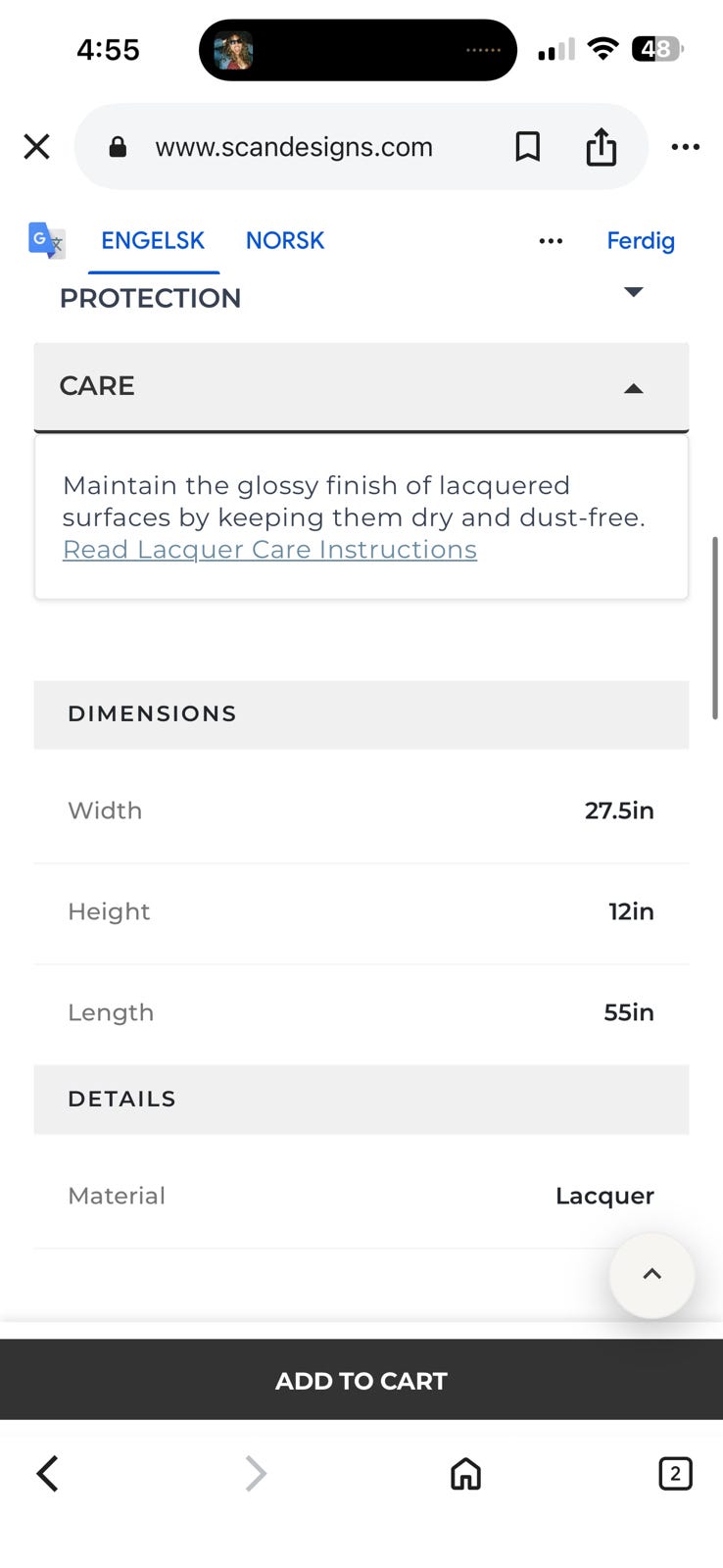Open the share sheet icon
This screenshot has width=723, height=1568.
[x=602, y=147]
